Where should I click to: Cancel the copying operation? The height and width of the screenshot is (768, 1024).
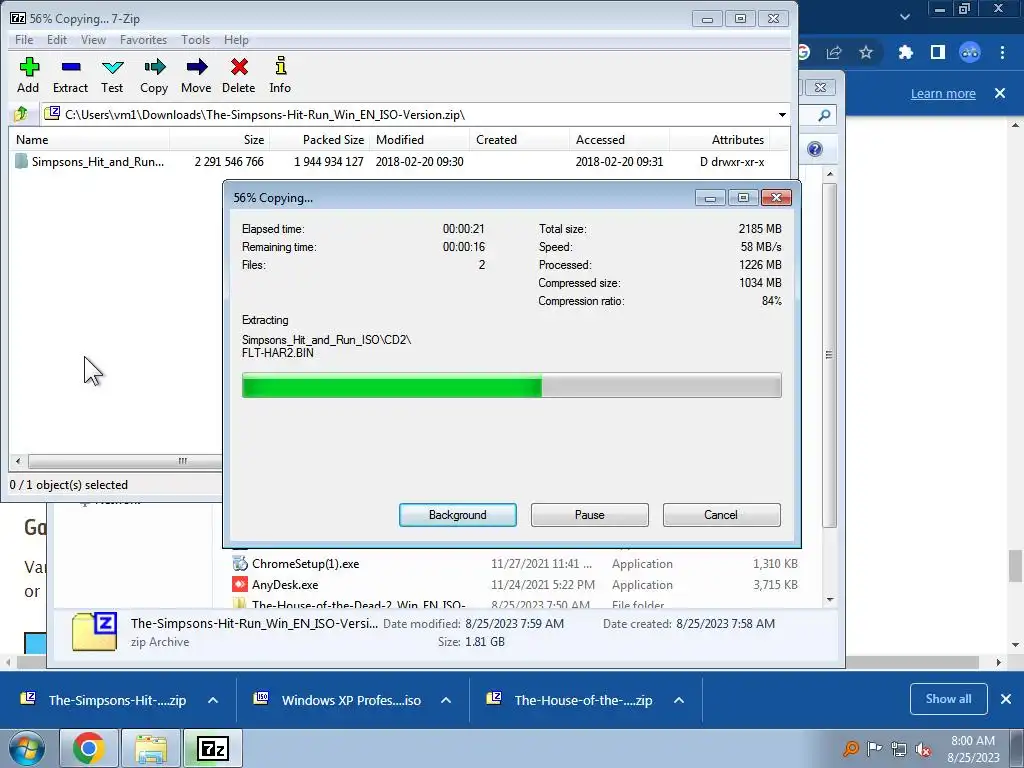722,515
